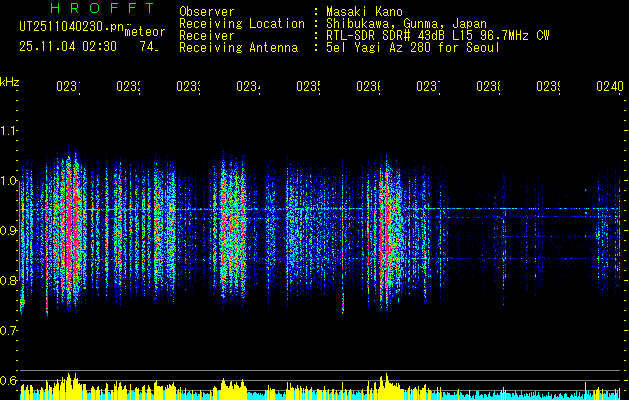Click the 1.1 kHz axis label
629x400 pixels.
[8, 131]
